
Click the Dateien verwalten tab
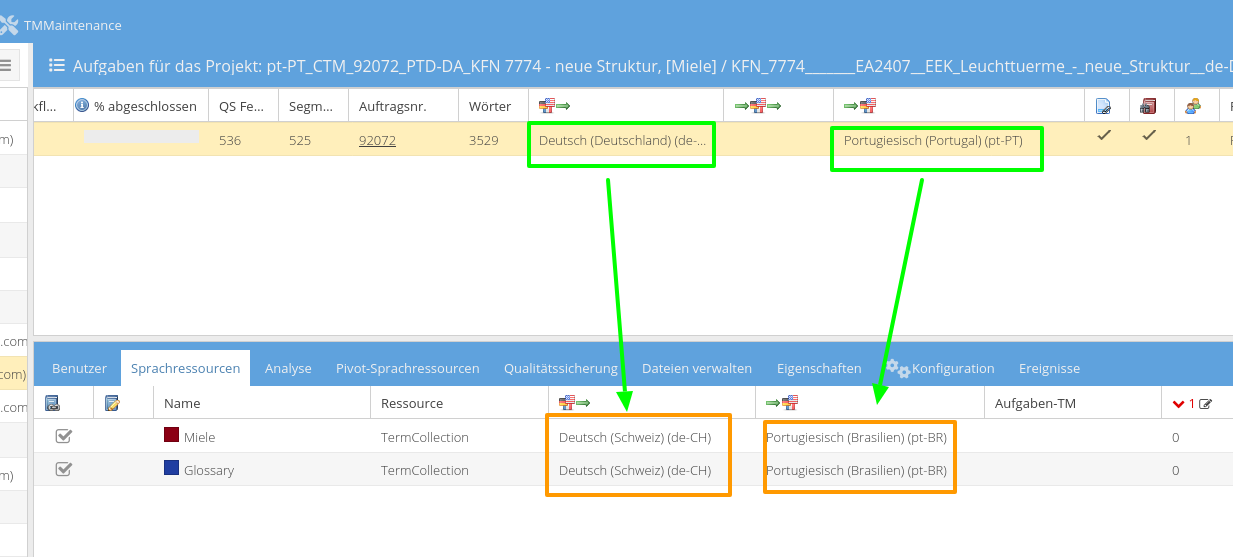[696, 368]
